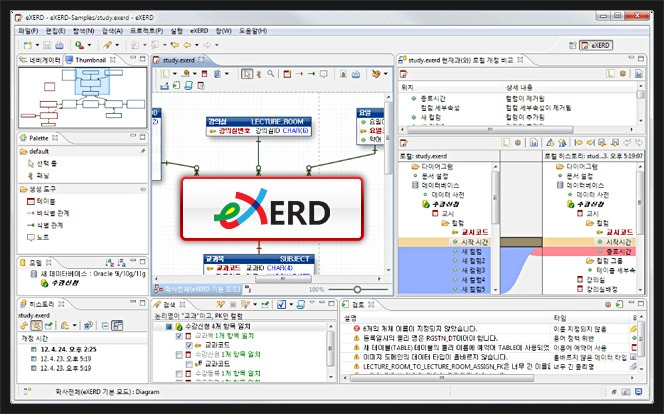Open the Run icon dropdown arrow

coord(89,45)
